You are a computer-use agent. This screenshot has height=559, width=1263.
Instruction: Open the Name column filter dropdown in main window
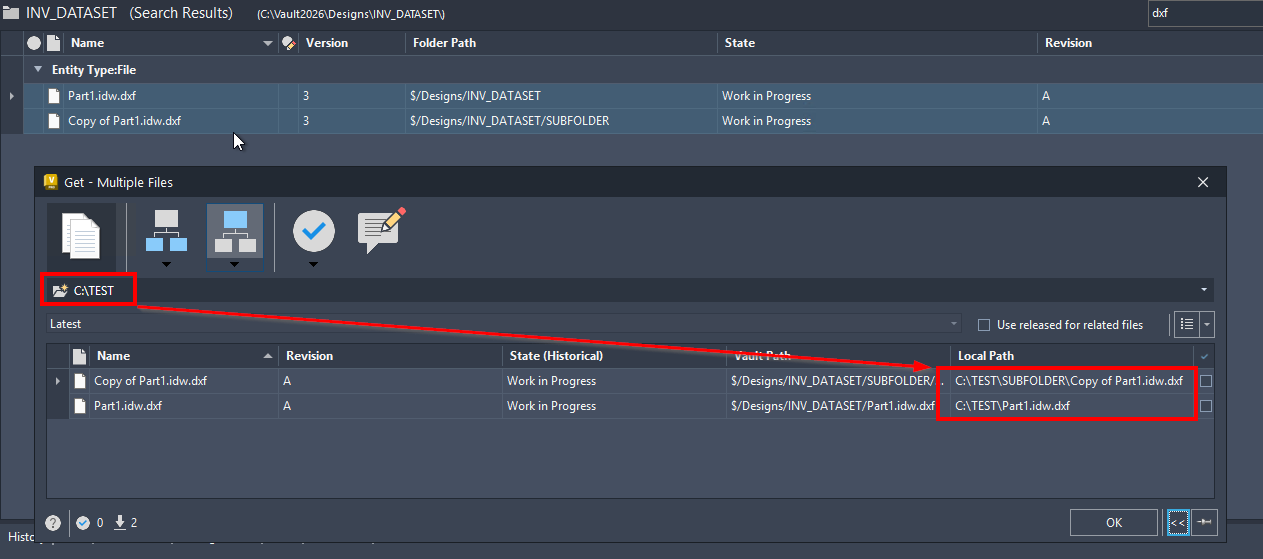(x=267, y=43)
